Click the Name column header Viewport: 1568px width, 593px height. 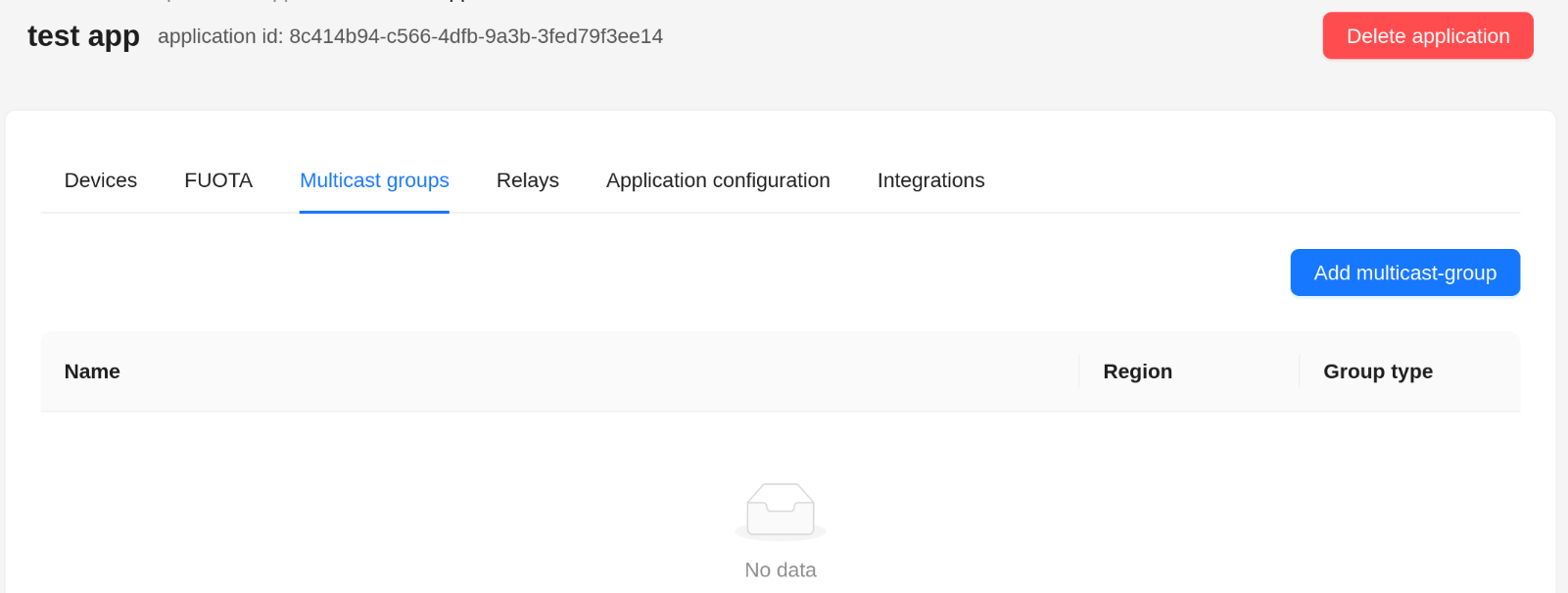tap(92, 371)
